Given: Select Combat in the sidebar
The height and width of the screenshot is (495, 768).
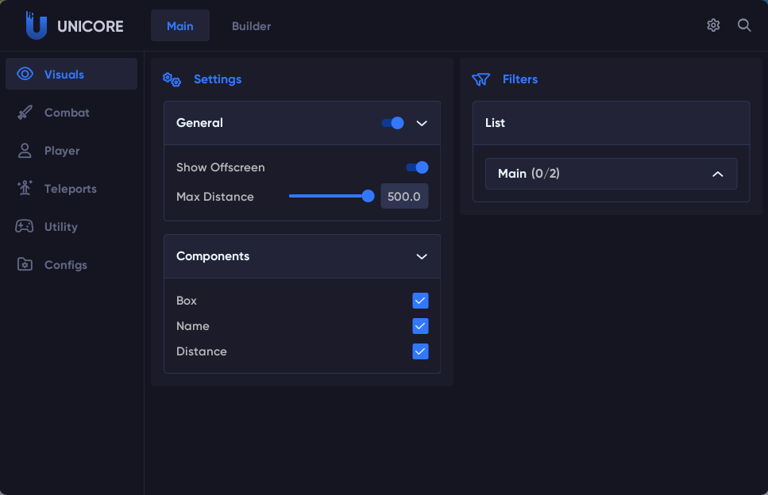Looking at the screenshot, I should point(72,112).
